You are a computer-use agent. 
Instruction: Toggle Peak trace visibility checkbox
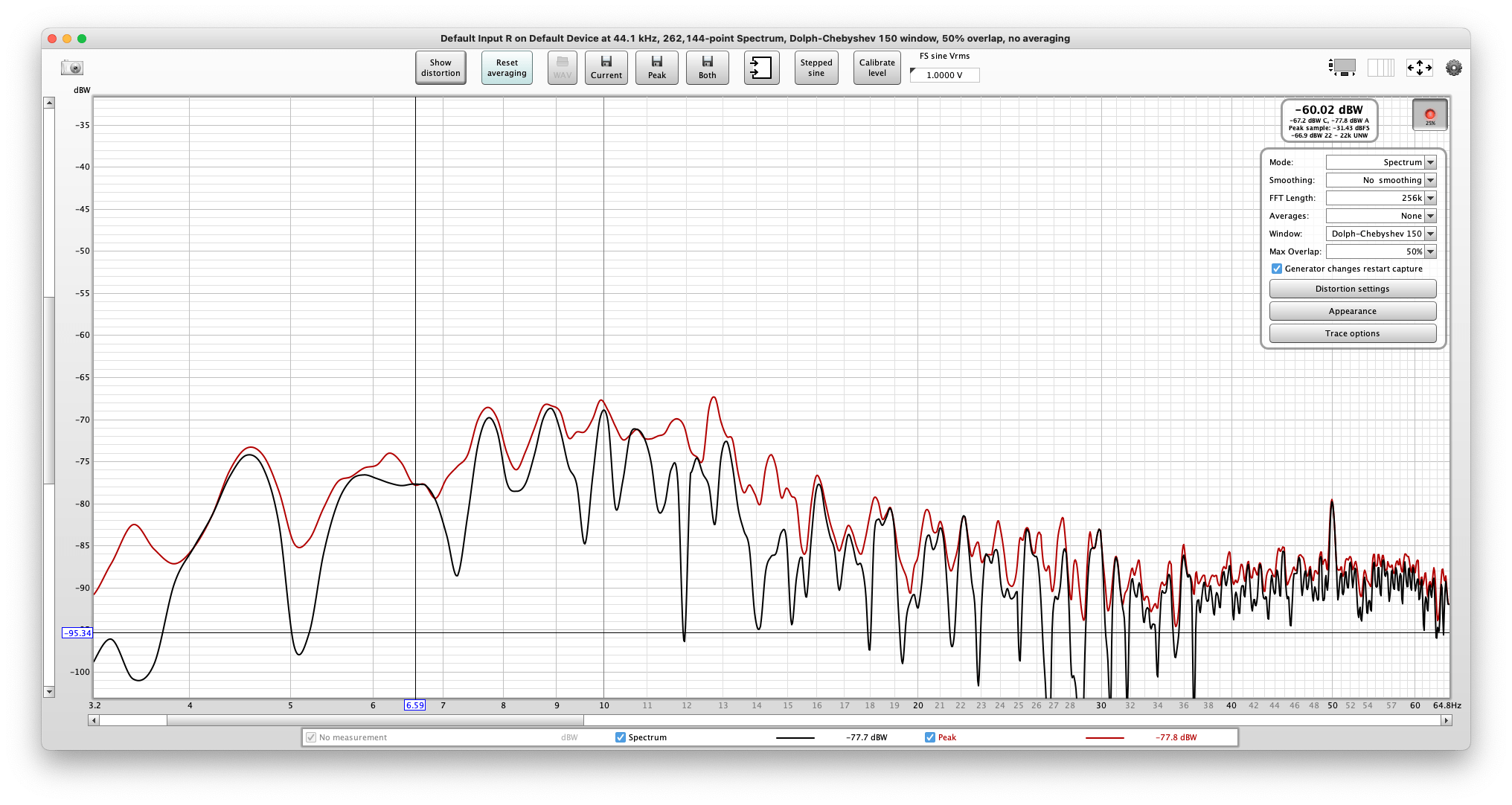tap(929, 737)
